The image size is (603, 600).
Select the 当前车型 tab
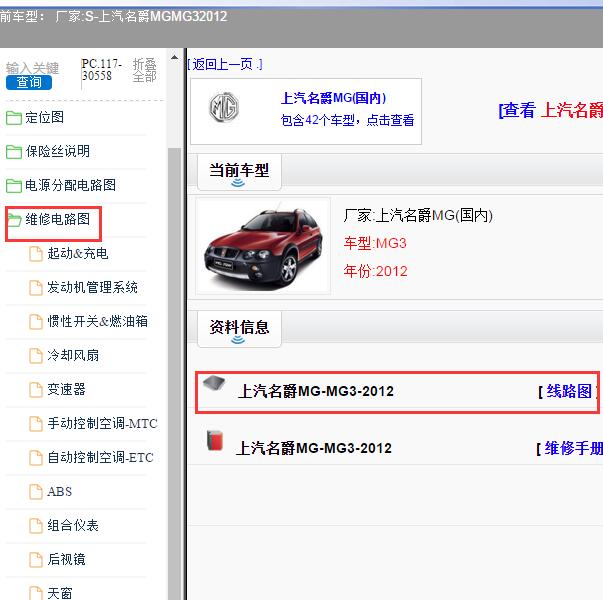coord(239,172)
